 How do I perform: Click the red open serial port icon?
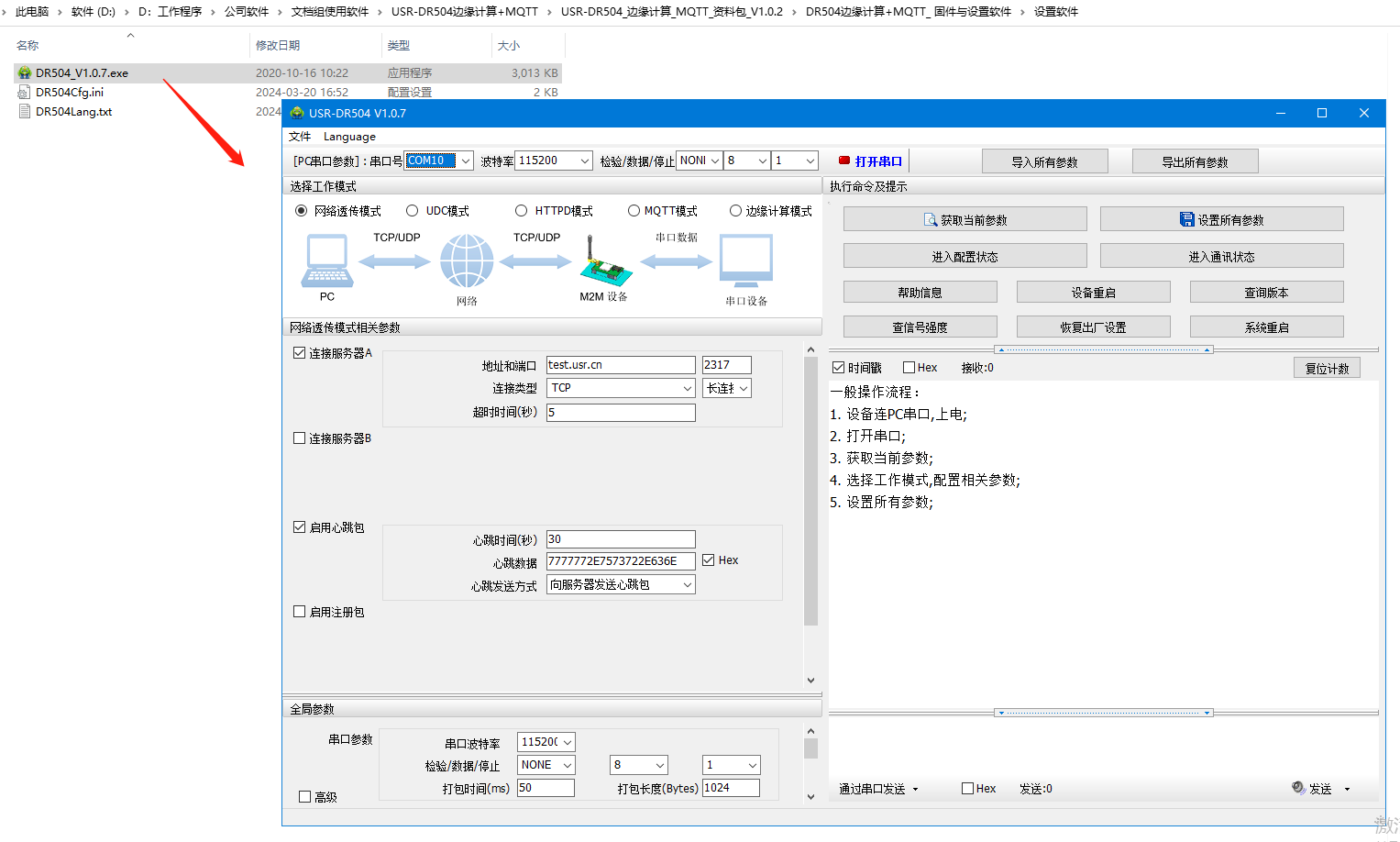point(844,161)
